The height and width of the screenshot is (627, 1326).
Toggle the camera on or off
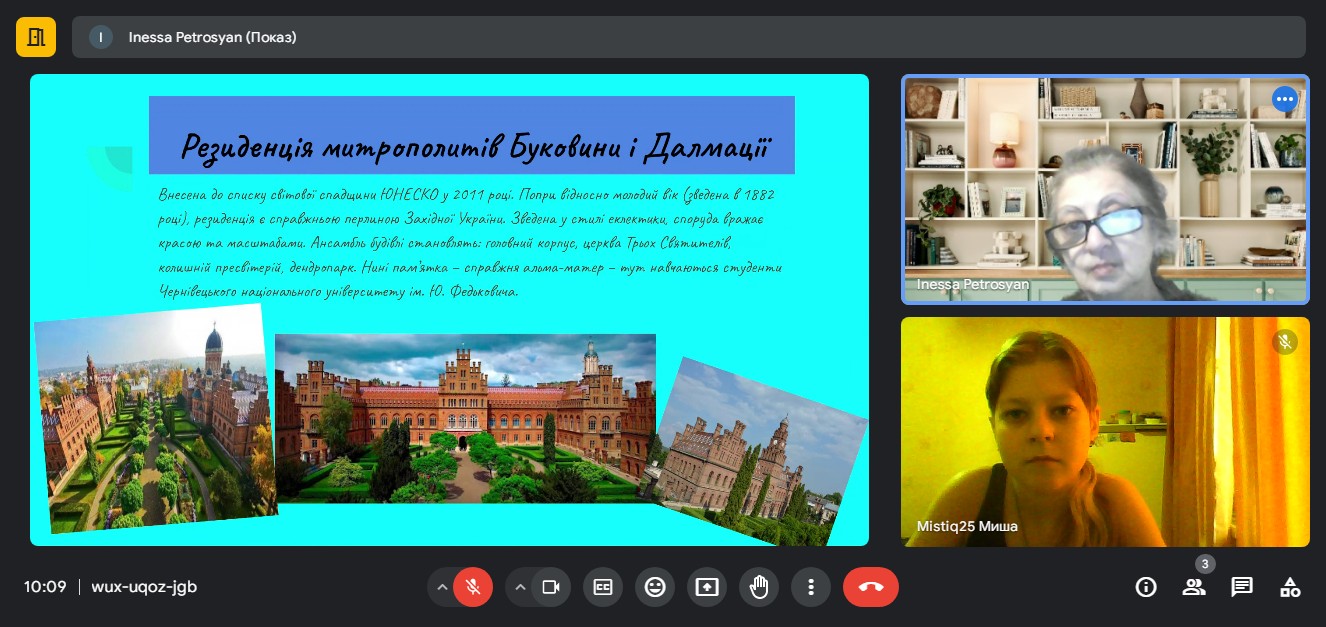pyautogui.click(x=550, y=587)
